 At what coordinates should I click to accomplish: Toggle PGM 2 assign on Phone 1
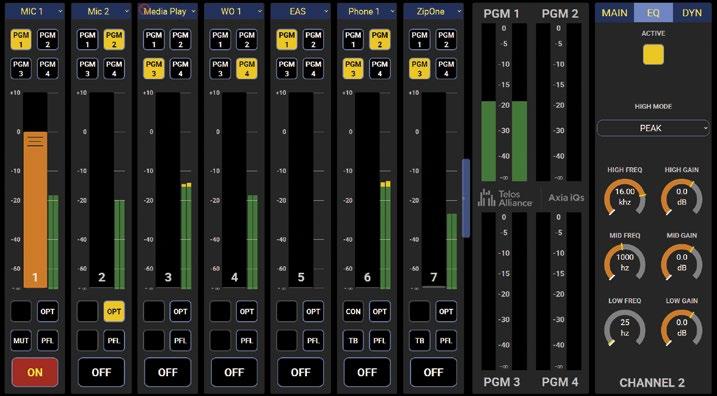[x=380, y=40]
